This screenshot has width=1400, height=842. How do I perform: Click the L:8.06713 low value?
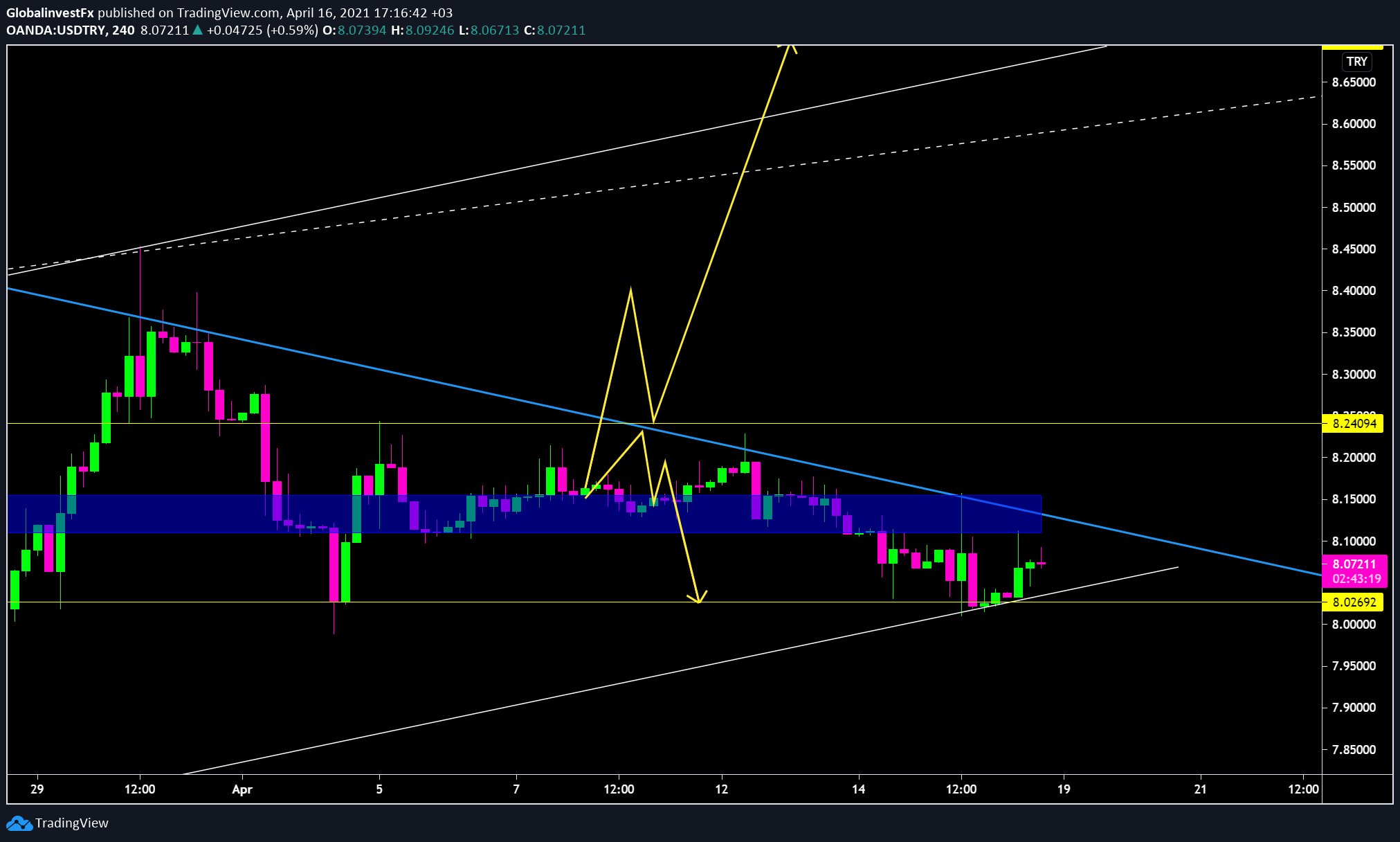pos(489,30)
